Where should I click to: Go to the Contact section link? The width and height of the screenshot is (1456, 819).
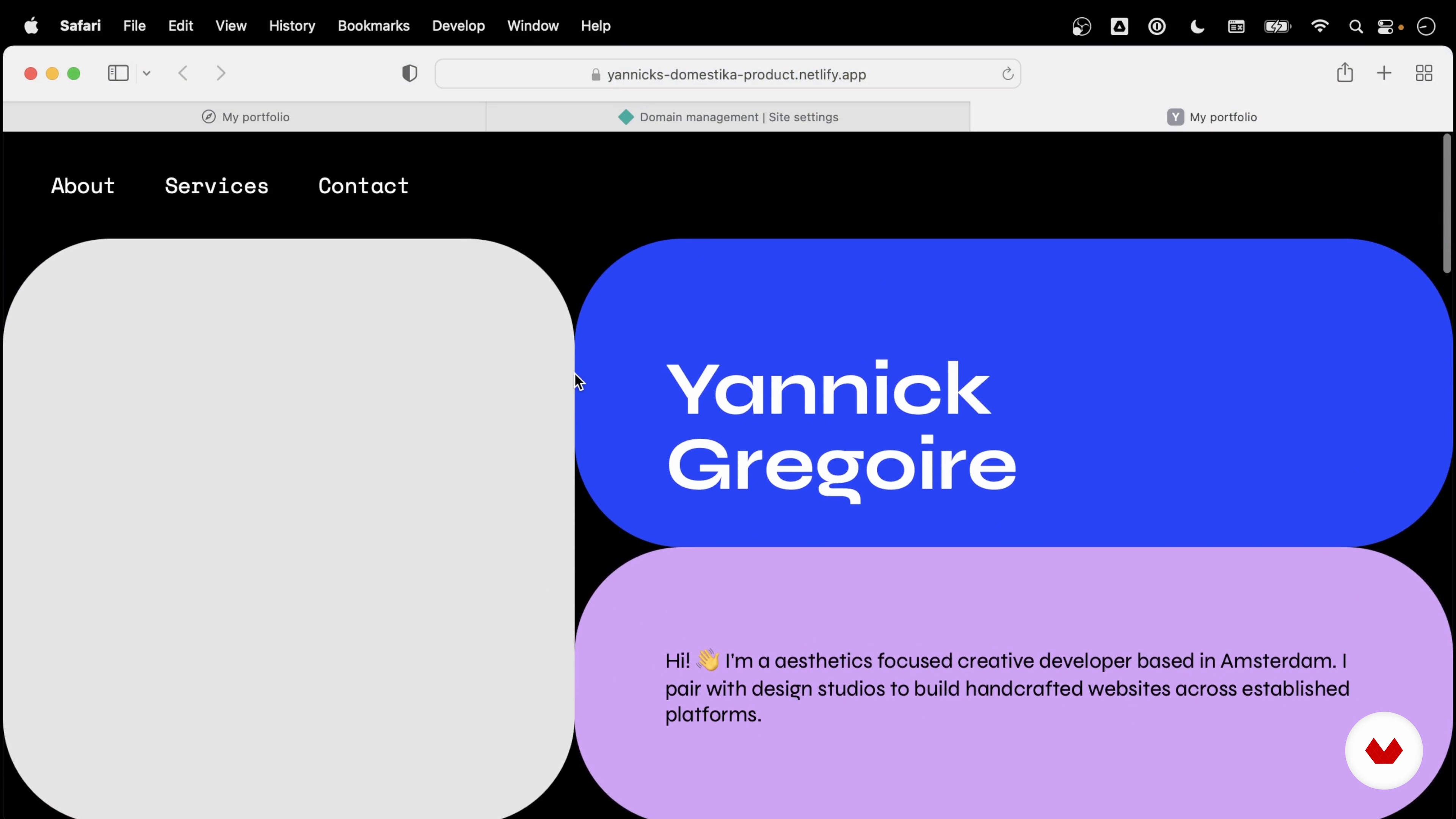click(x=364, y=186)
